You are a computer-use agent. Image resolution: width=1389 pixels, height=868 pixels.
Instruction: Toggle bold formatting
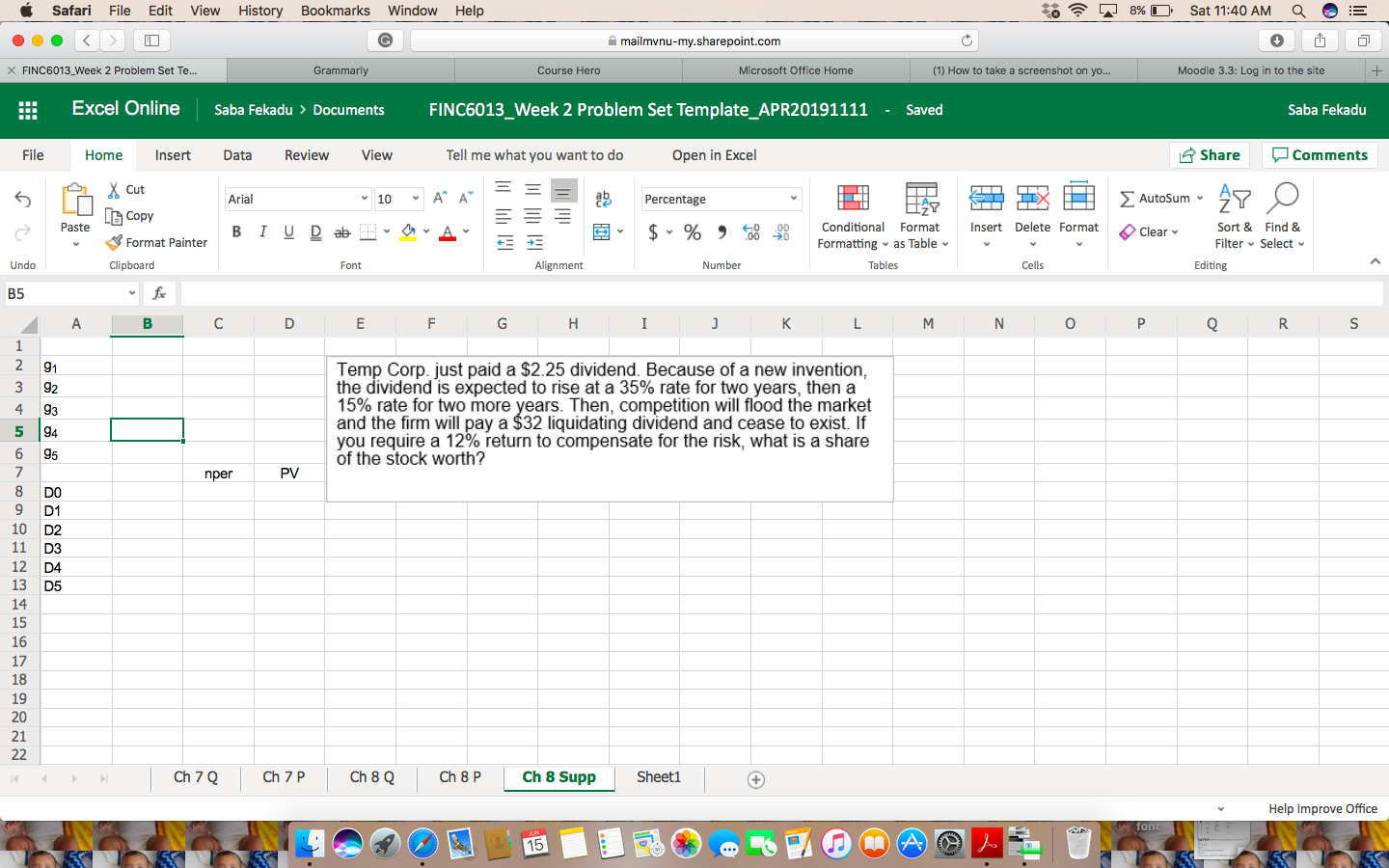tap(236, 232)
